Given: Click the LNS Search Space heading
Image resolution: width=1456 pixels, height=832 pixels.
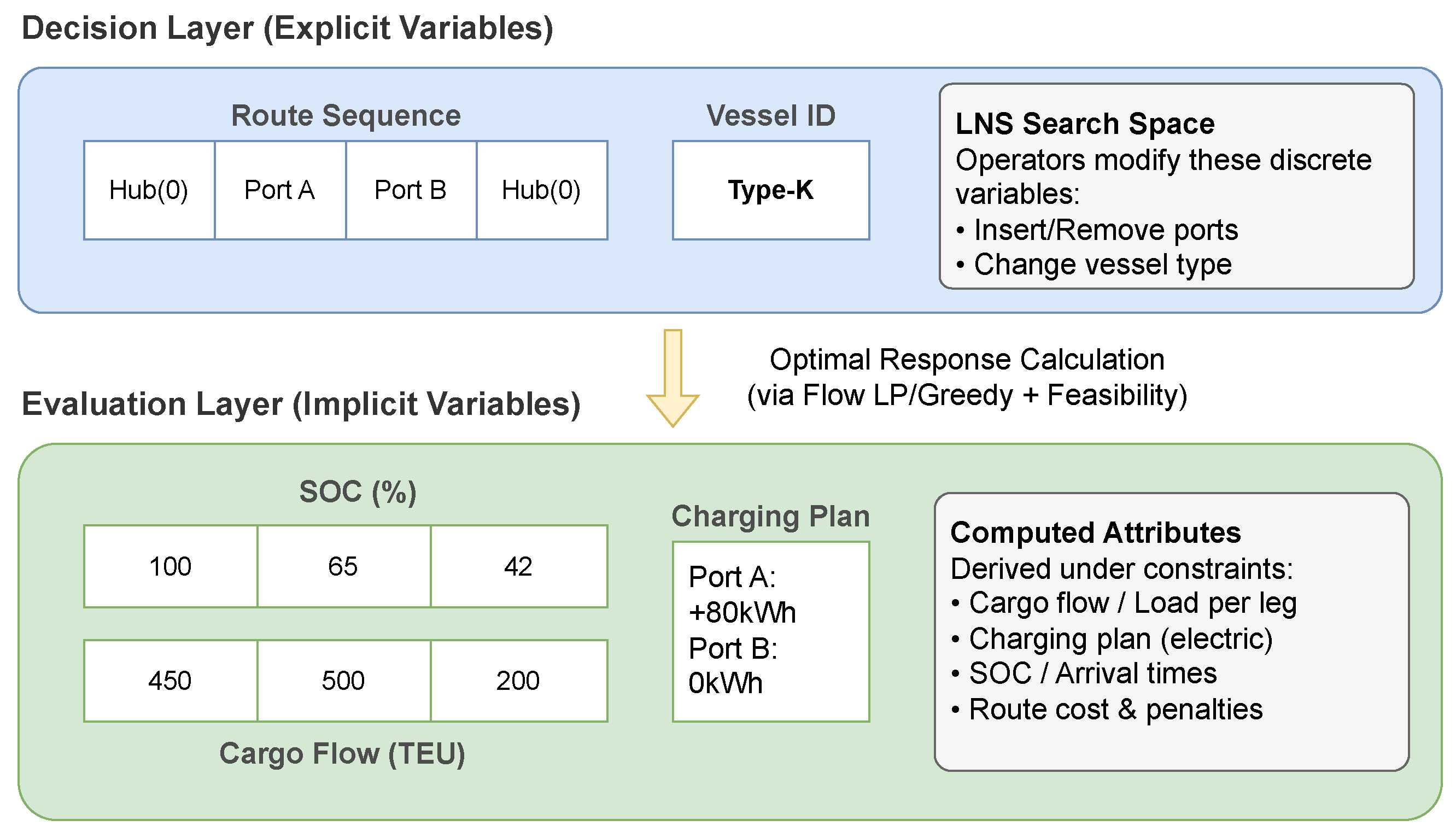Looking at the screenshot, I should pyautogui.click(x=1085, y=124).
